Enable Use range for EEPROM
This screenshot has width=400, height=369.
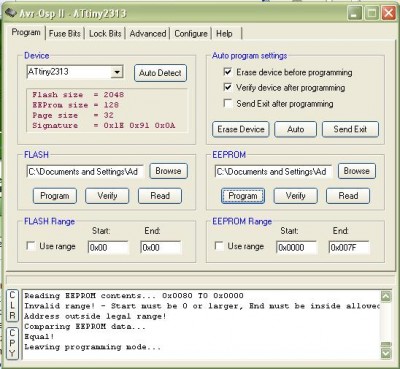[x=219, y=246]
